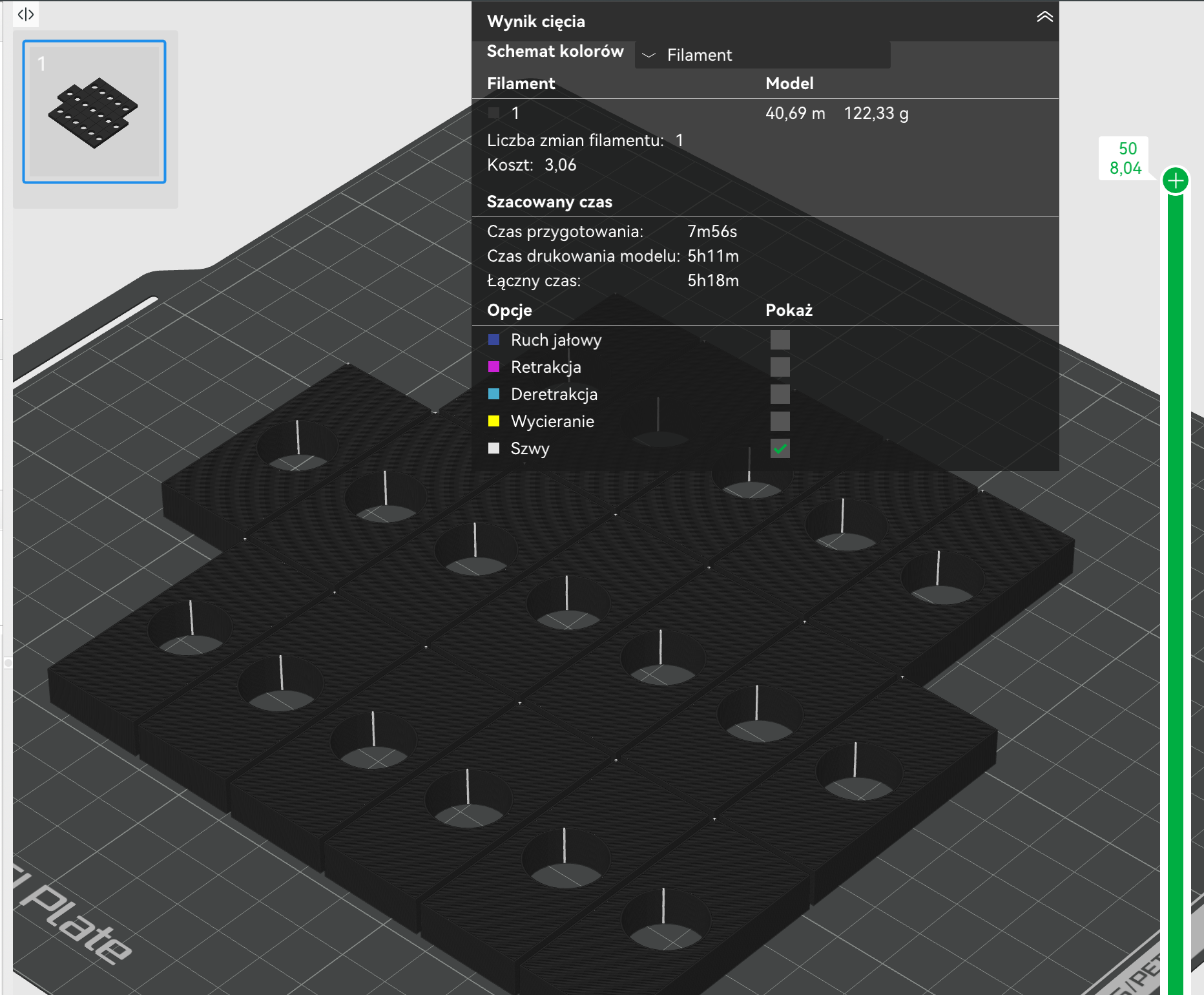Enable the Wycieranie show checkbox
Viewport: 1204px width, 995px height.
pos(780,421)
